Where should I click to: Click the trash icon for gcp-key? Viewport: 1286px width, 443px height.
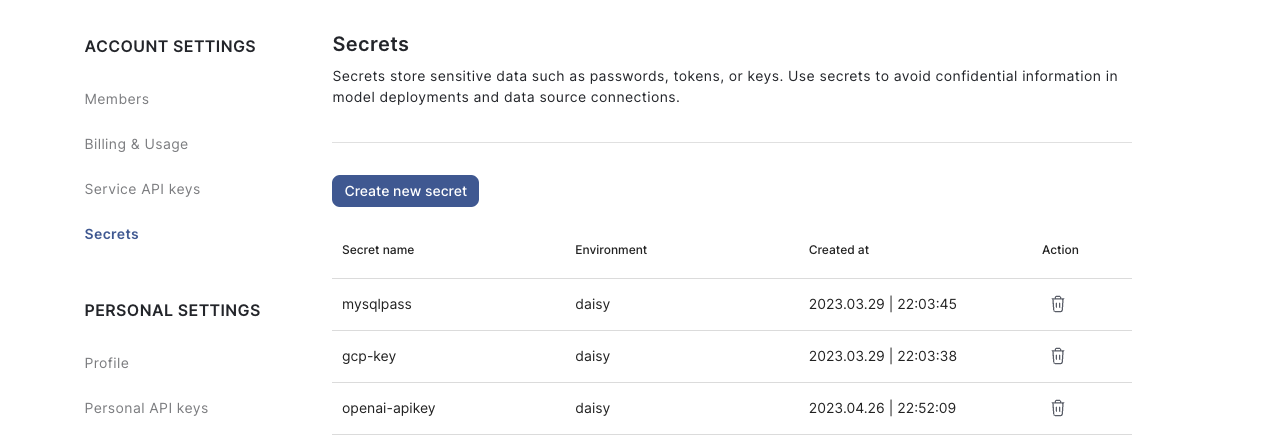1058,356
